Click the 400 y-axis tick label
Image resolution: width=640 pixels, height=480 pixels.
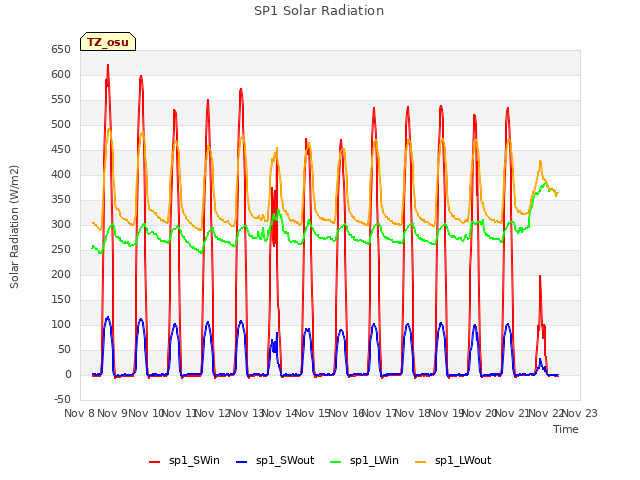pyautogui.click(x=61, y=175)
